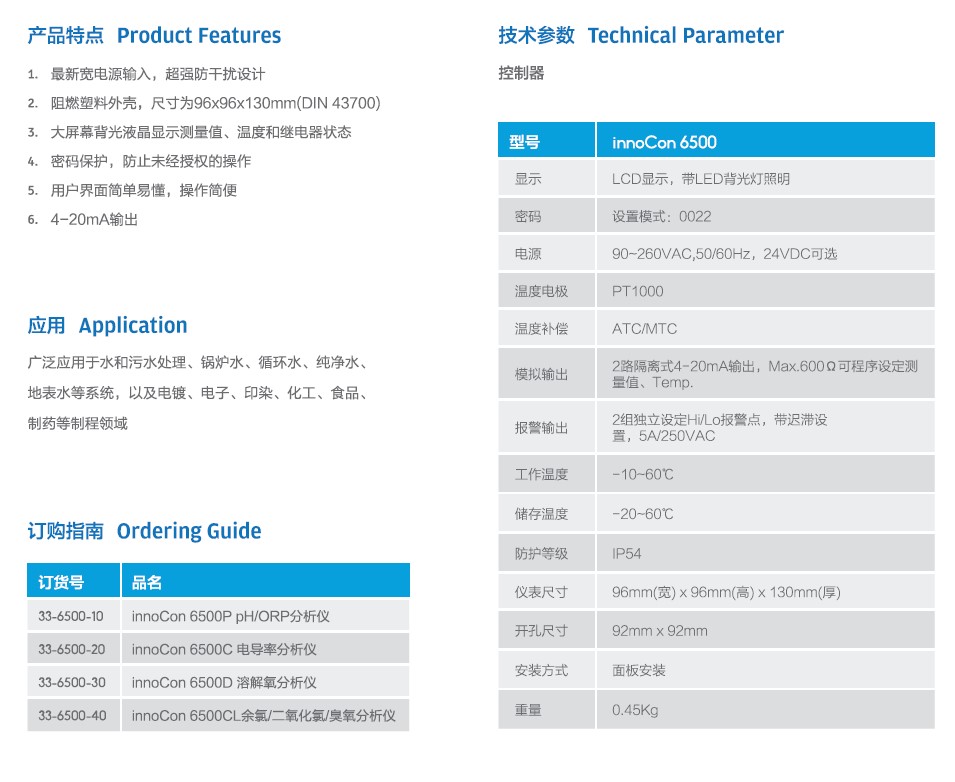Viewport: 955px width, 782px height.
Task: Click the '开孔尺寸' row label
Action: tap(541, 631)
